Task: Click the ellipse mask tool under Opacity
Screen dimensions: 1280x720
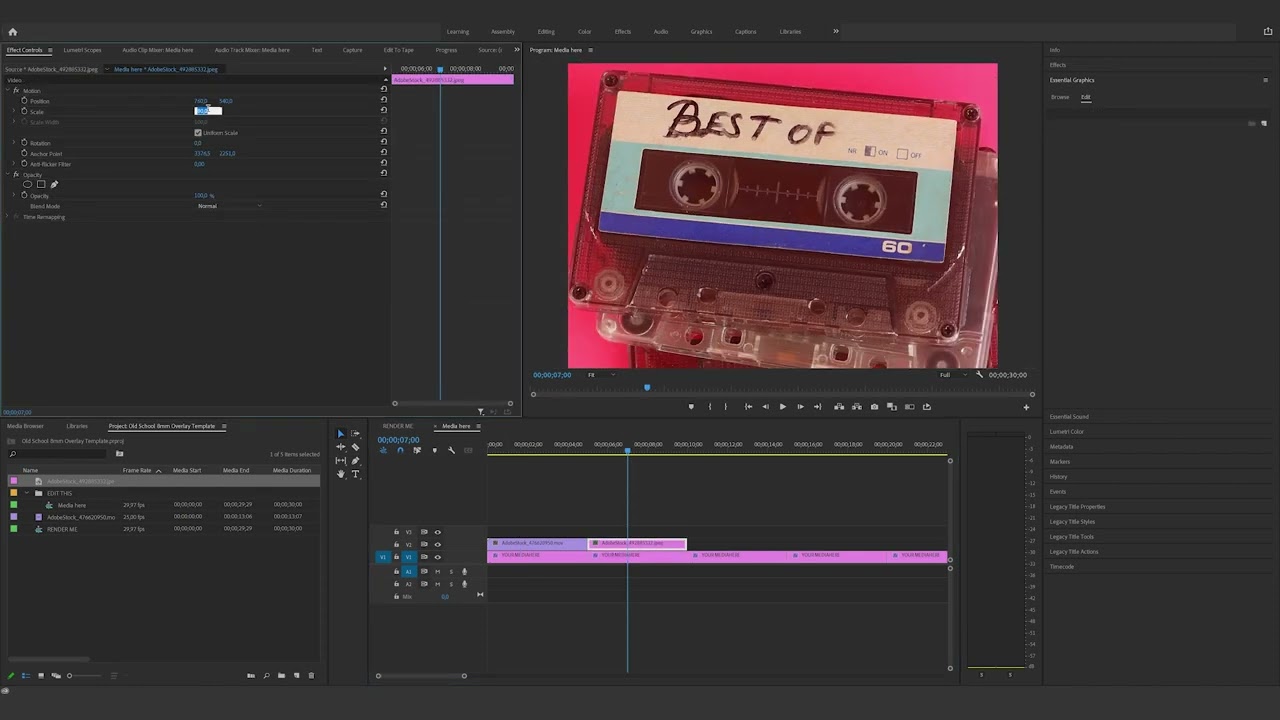Action: point(27,184)
